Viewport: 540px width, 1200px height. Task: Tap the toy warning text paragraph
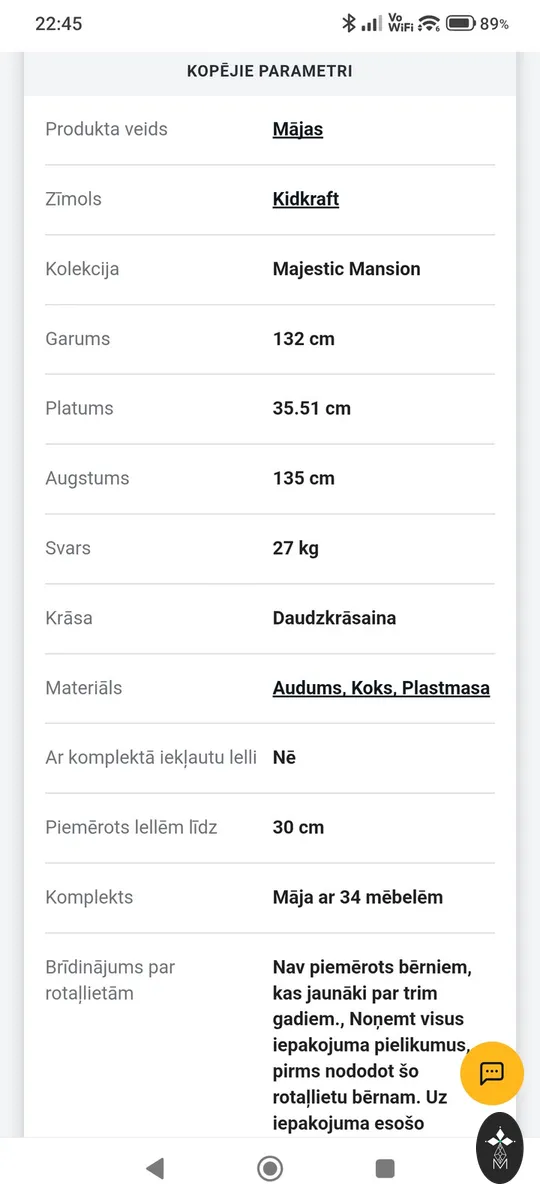point(372,1045)
